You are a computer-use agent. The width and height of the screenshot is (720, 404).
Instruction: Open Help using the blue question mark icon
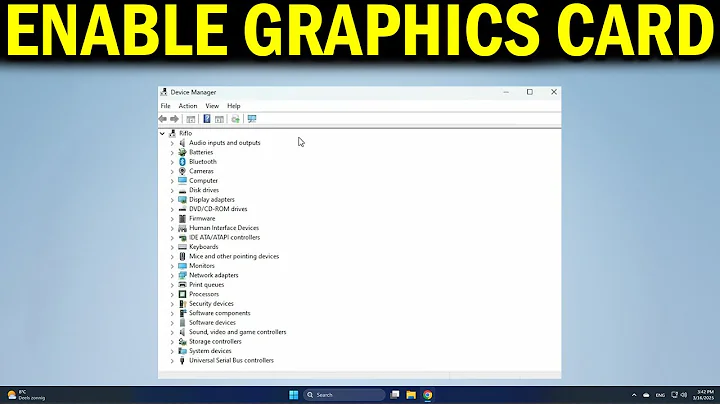tap(207, 119)
